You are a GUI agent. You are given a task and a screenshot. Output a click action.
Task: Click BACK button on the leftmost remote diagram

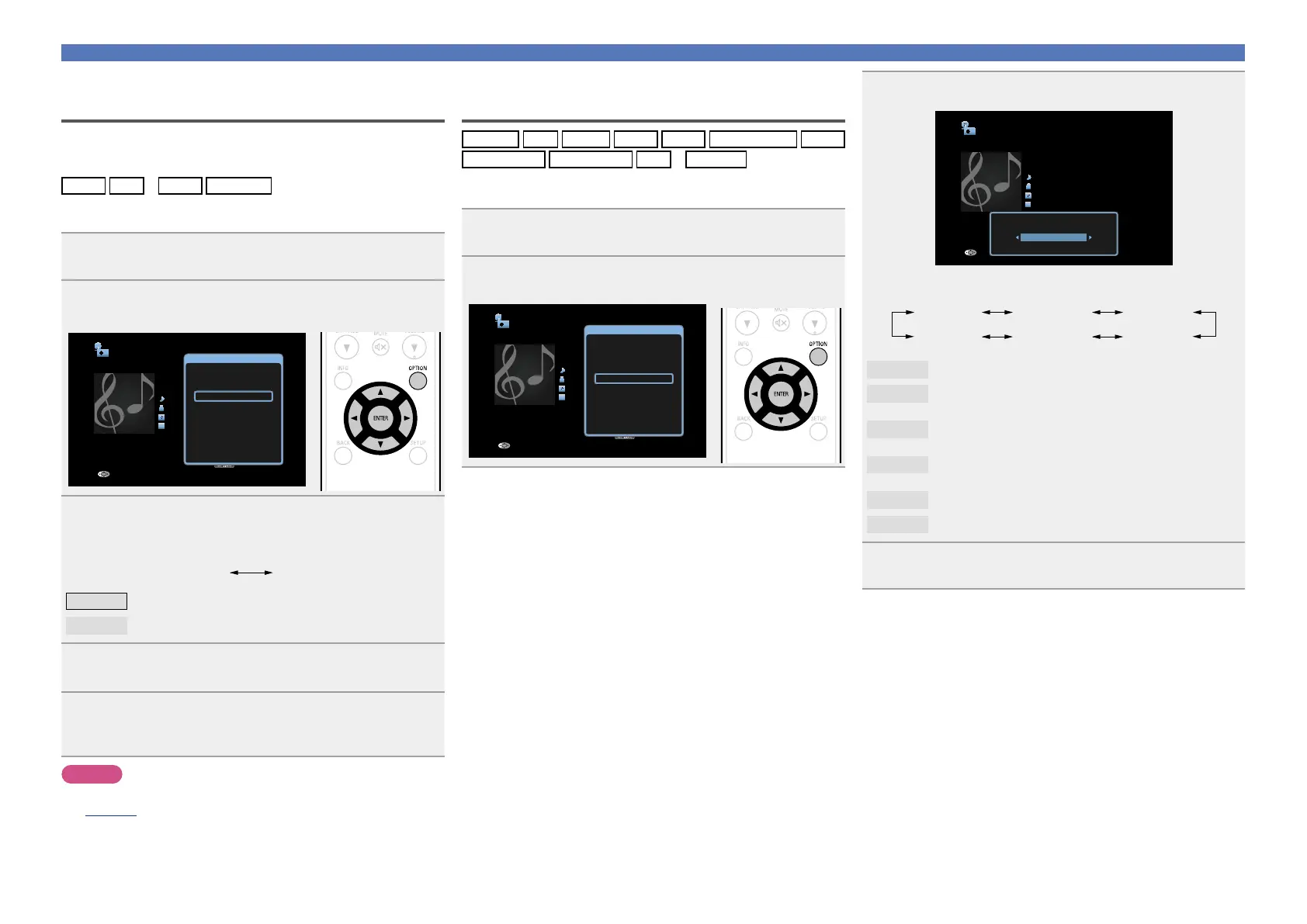(343, 455)
